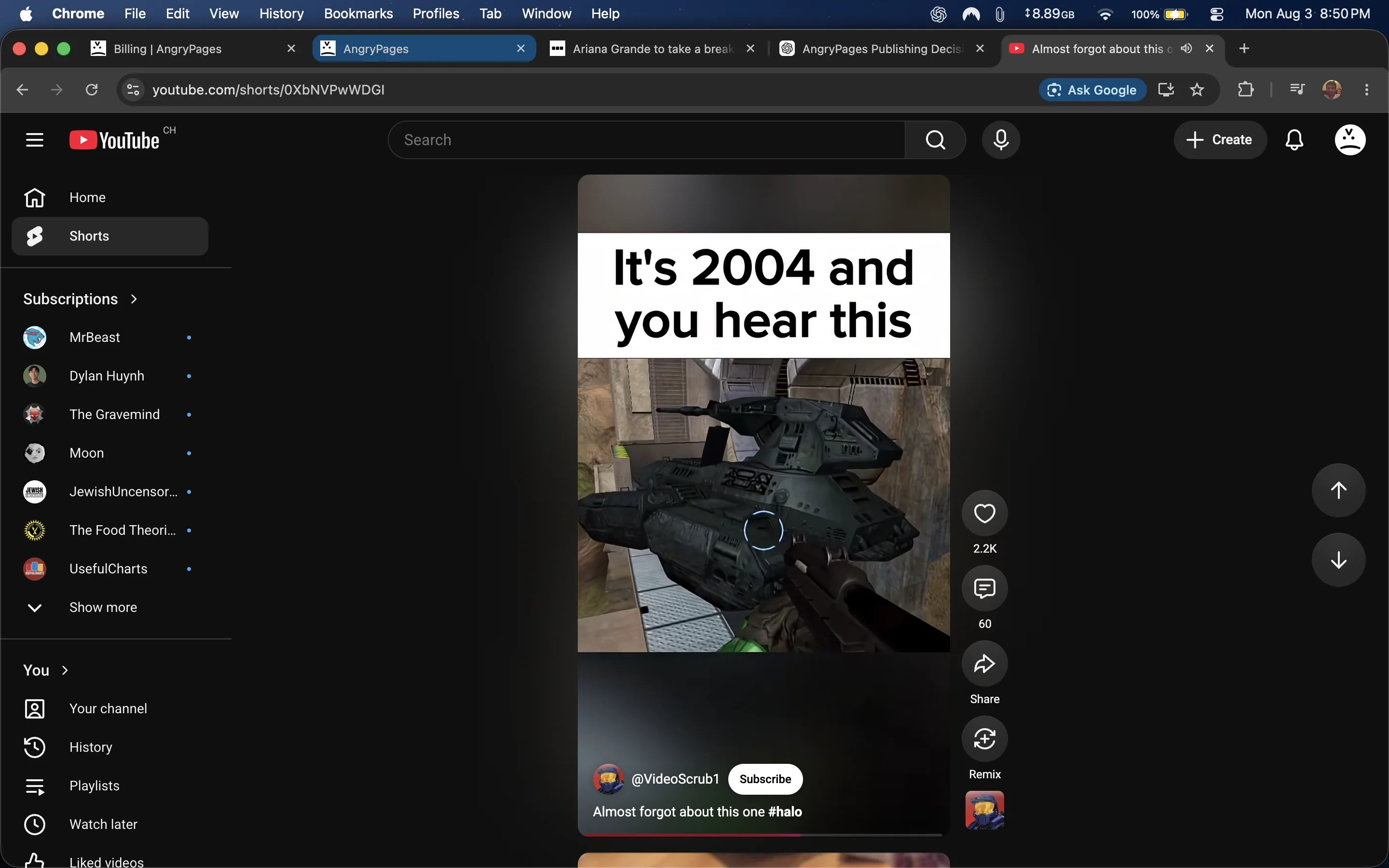Pause the Short by clicking the video
The image size is (1389, 868).
763,504
